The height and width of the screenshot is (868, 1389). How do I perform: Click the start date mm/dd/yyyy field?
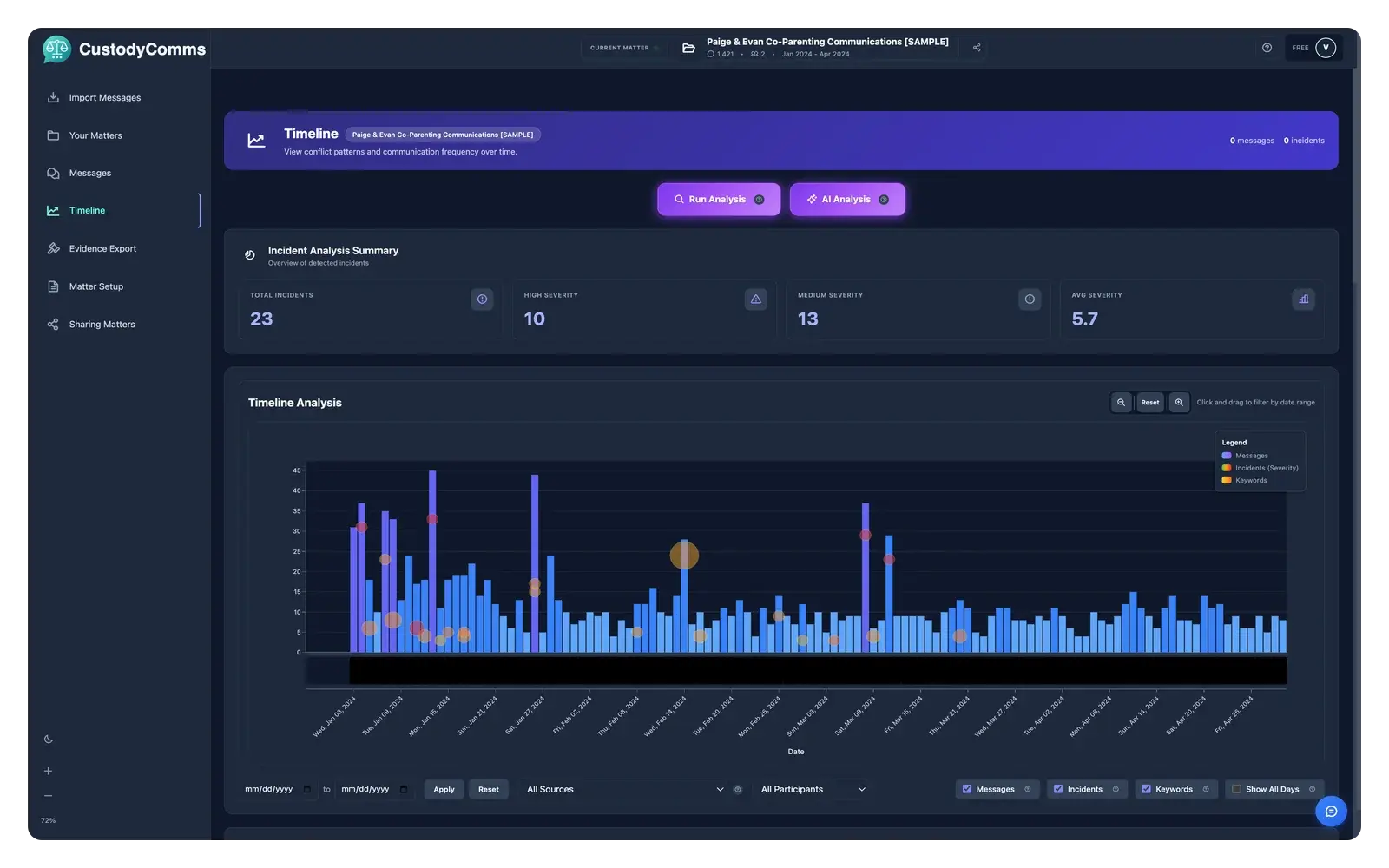click(278, 790)
